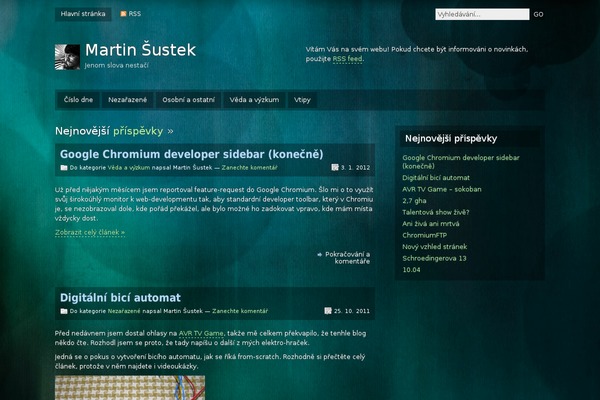Follow the AVR TV Game link in article text
600x400 pixels.
pos(201,333)
